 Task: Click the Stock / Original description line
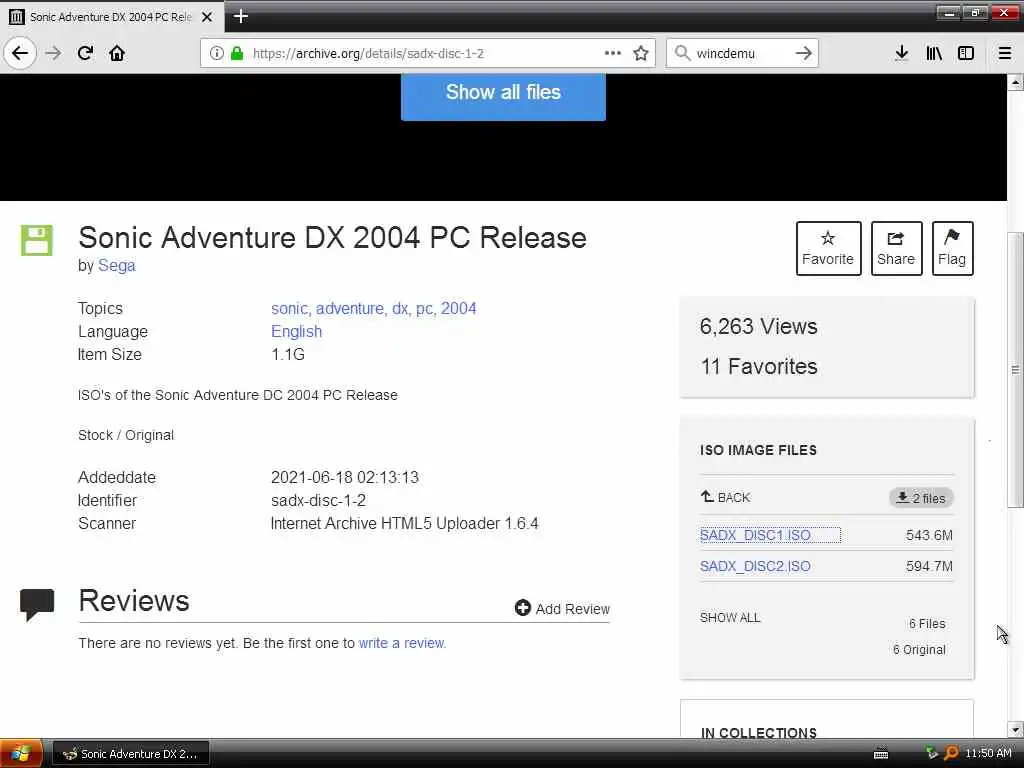tap(126, 436)
